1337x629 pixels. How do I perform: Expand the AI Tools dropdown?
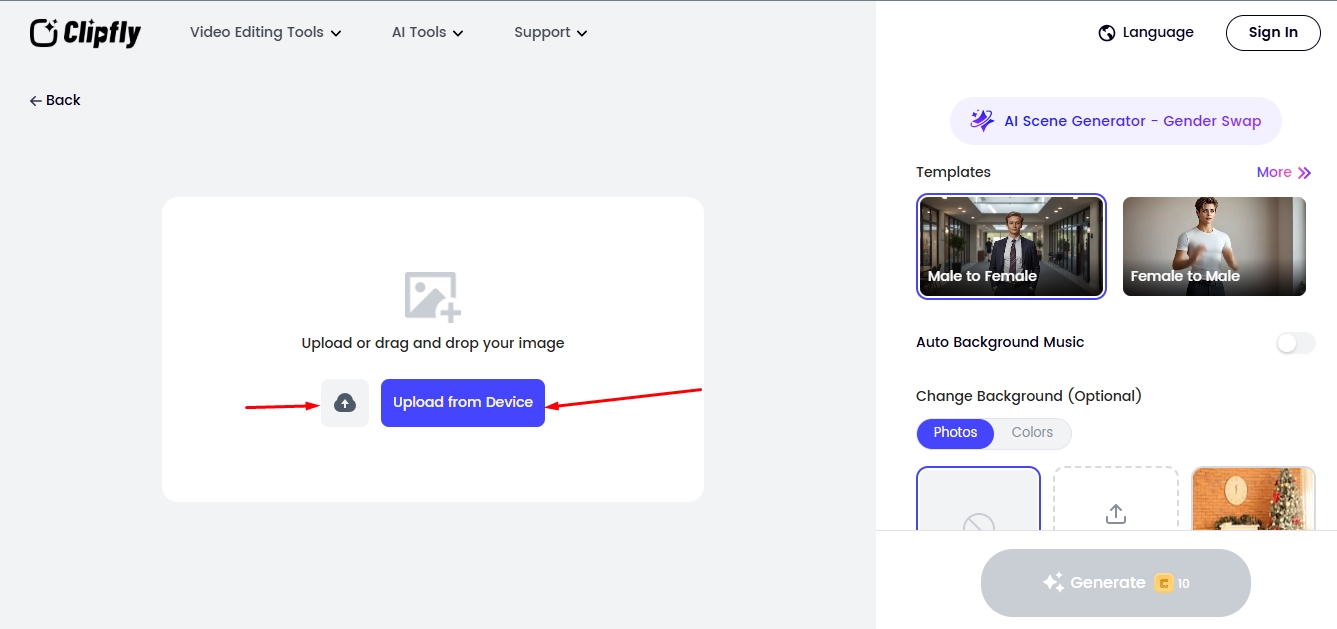point(428,32)
